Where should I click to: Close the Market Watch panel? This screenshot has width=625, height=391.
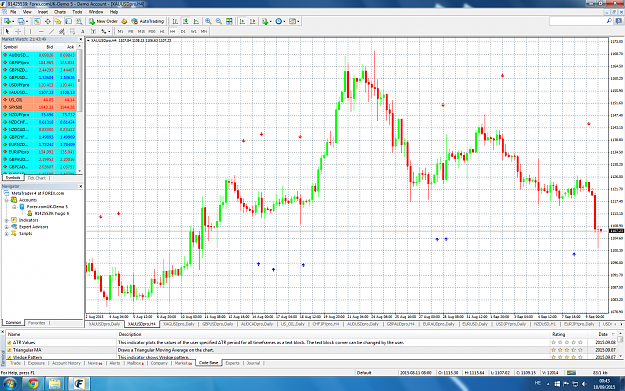[x=80, y=39]
